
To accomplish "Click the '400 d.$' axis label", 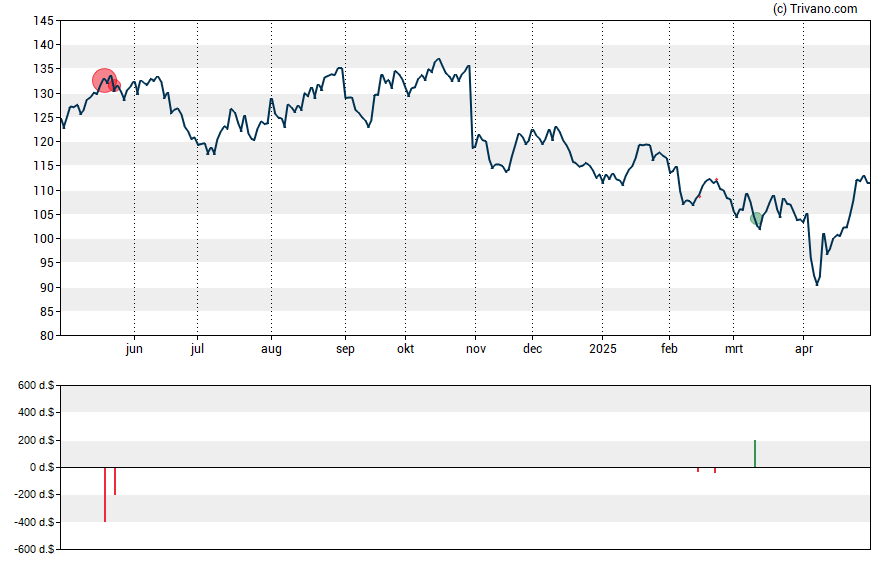I will coord(36,413).
